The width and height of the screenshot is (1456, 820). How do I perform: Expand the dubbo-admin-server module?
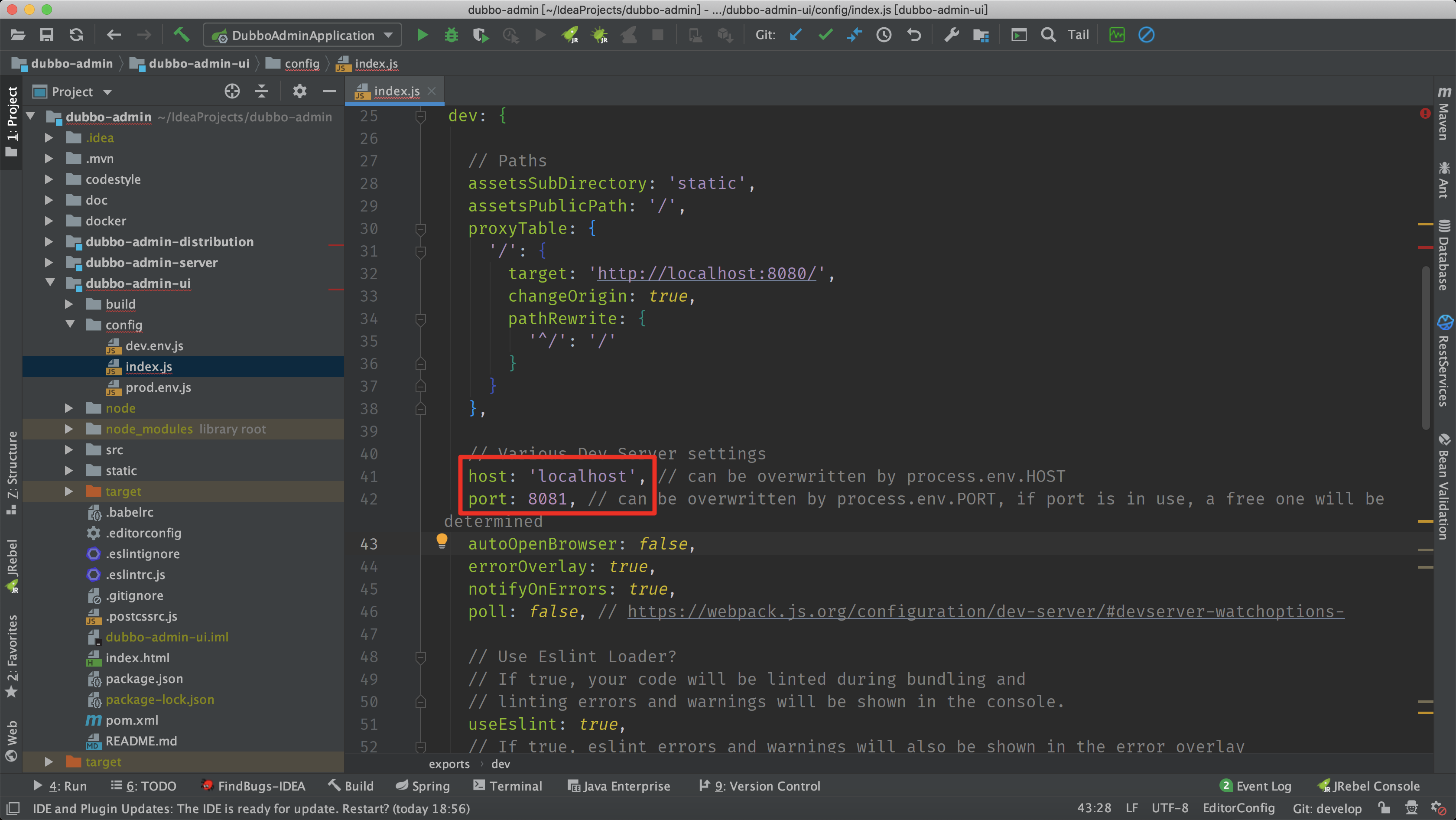49,263
